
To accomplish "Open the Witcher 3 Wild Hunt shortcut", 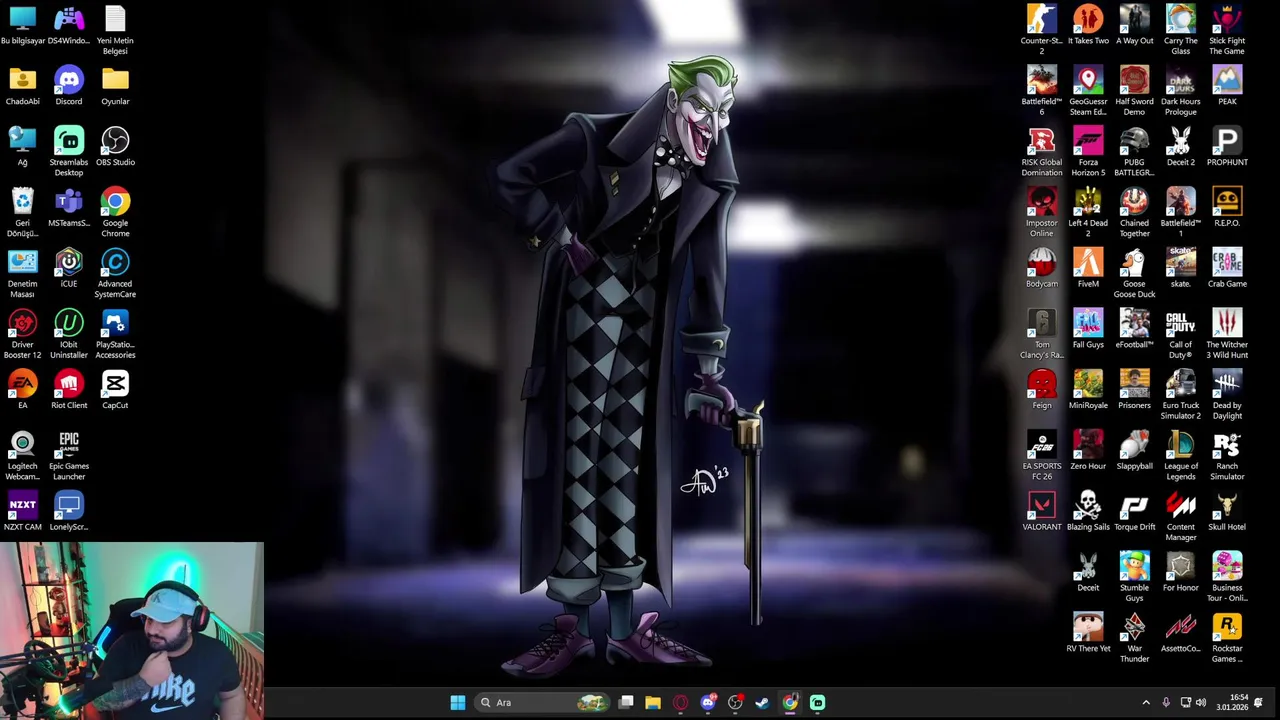I will tap(1227, 334).
